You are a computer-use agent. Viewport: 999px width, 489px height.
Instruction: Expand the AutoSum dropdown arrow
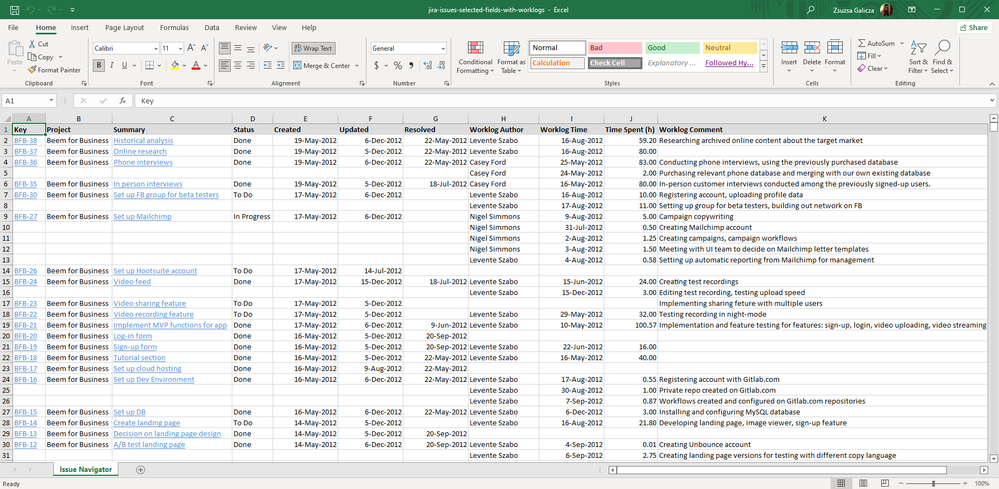(x=901, y=44)
